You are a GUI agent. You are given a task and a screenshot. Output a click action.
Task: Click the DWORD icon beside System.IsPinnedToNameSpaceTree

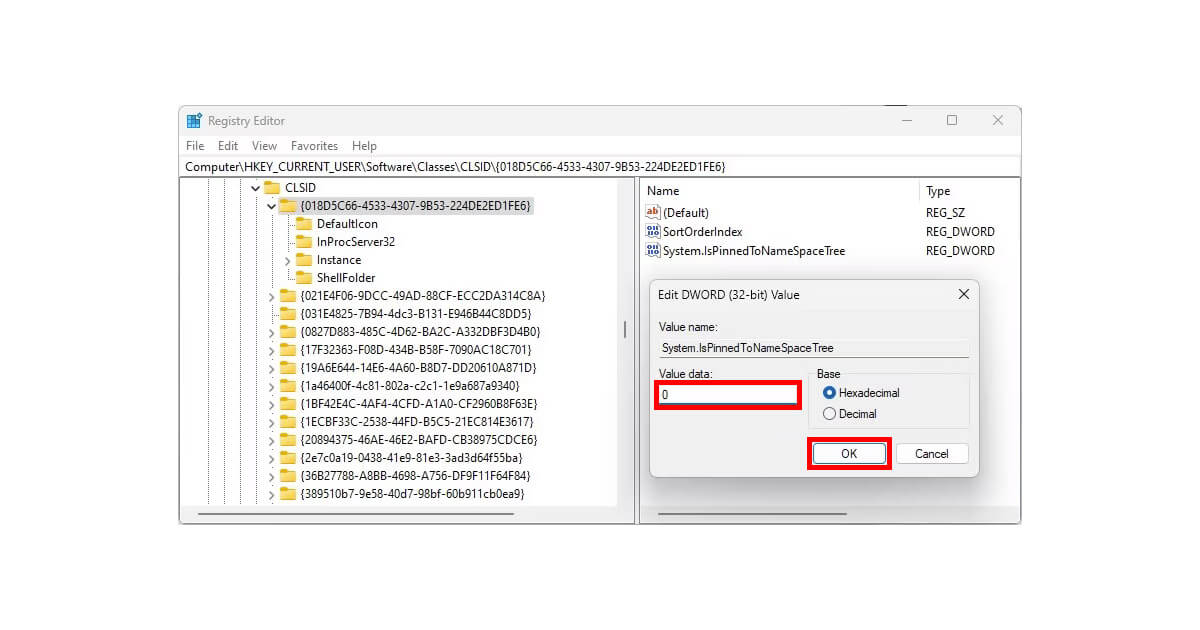[x=651, y=251]
